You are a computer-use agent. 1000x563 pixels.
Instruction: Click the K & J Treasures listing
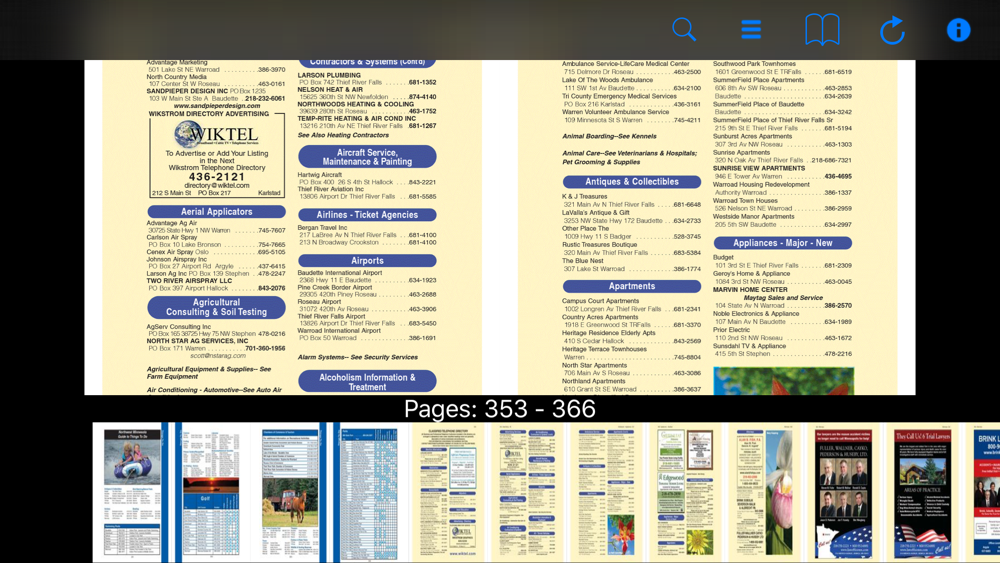tap(631, 201)
